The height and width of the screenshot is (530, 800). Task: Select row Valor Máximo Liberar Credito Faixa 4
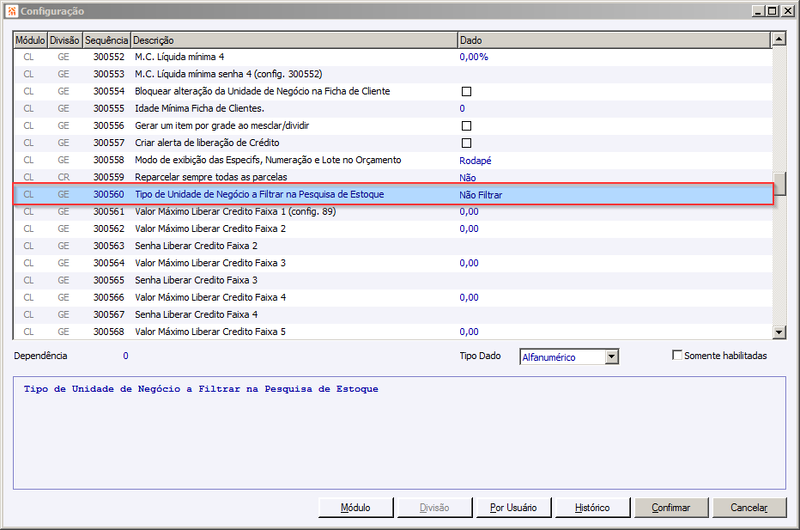click(x=393, y=297)
